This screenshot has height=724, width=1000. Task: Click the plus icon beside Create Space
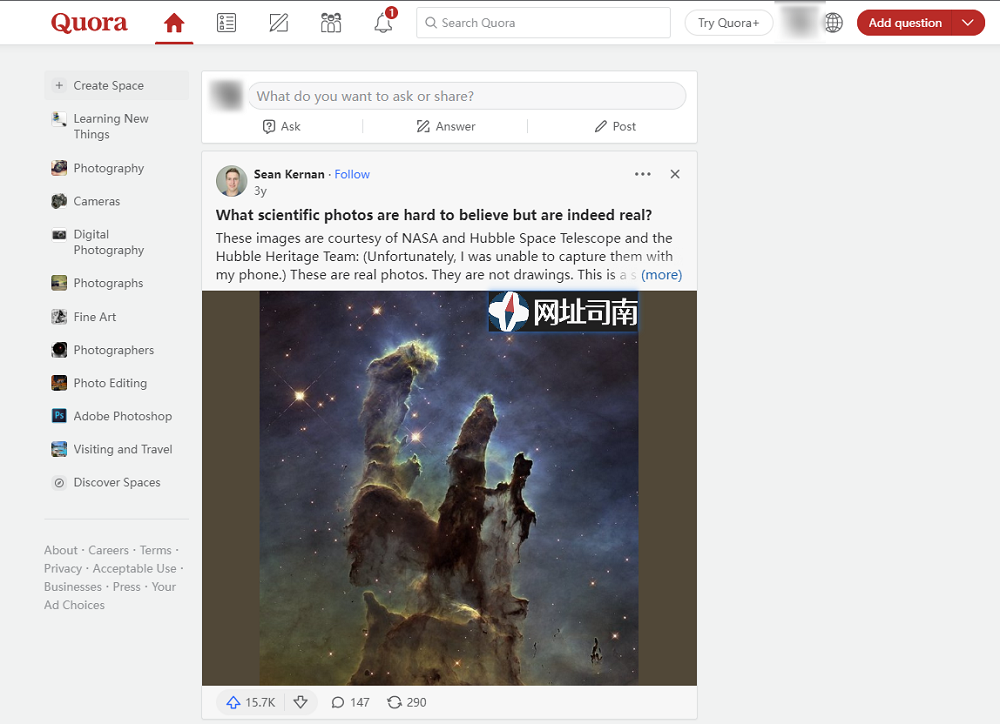coord(59,85)
